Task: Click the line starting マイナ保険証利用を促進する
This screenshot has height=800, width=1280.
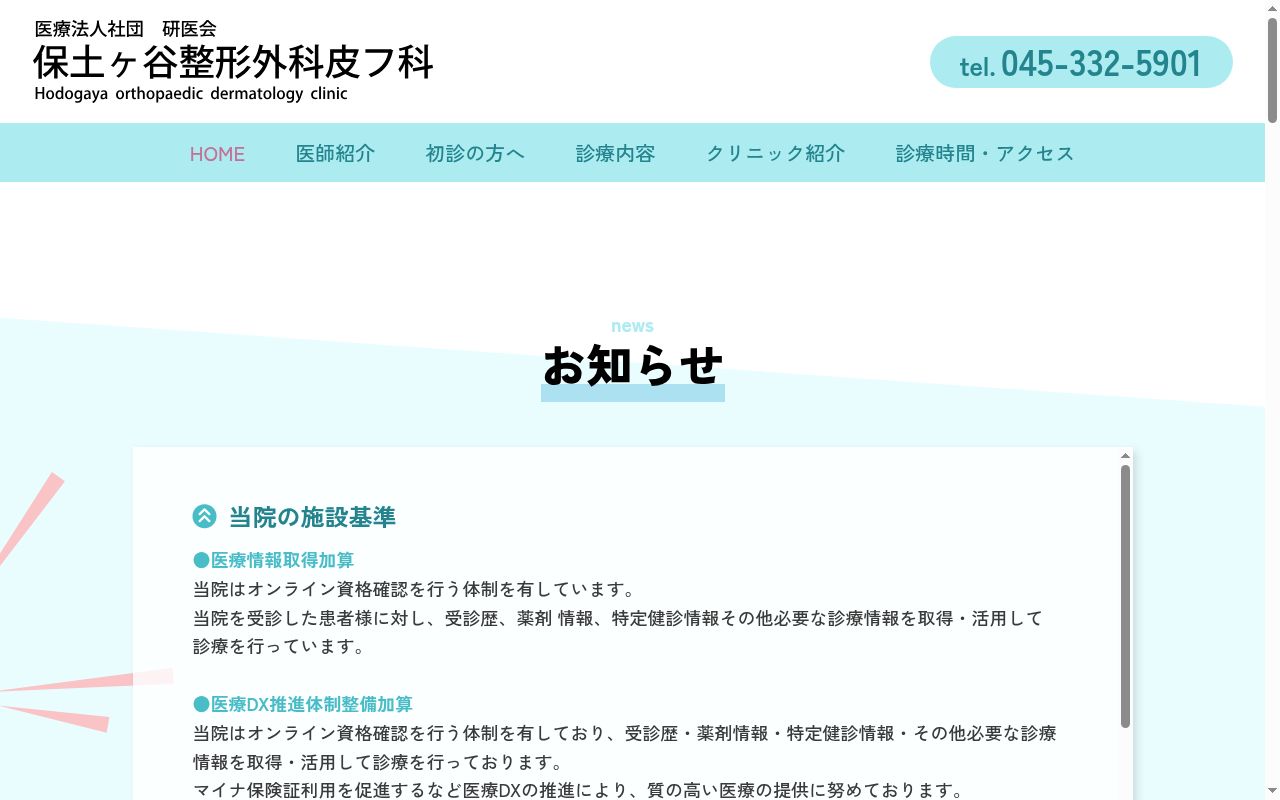Action: click(578, 790)
